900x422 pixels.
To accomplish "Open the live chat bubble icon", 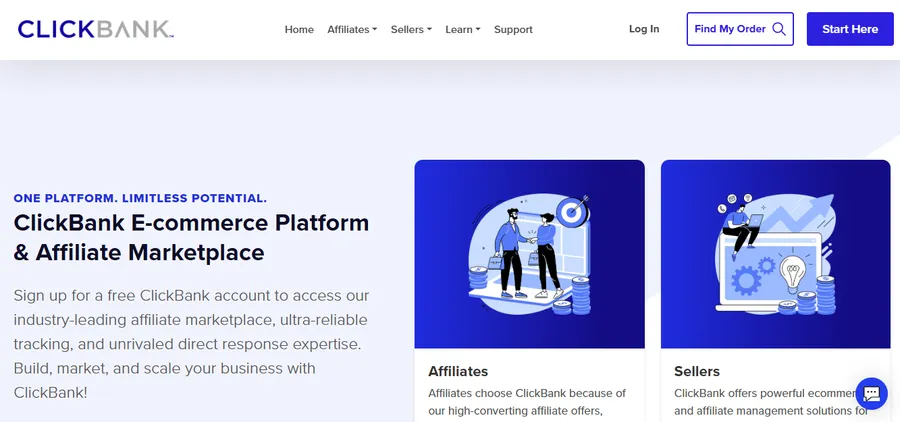I will 871,393.
